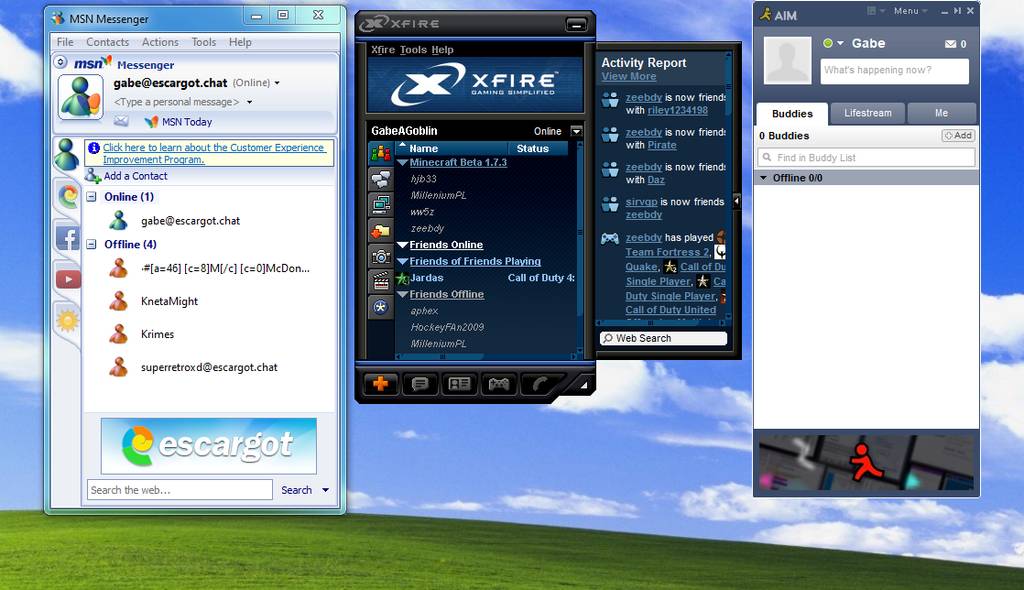Collapse Minecraft Beta 1.7.3 group in Xfire
The width and height of the screenshot is (1024, 590).
[403, 163]
